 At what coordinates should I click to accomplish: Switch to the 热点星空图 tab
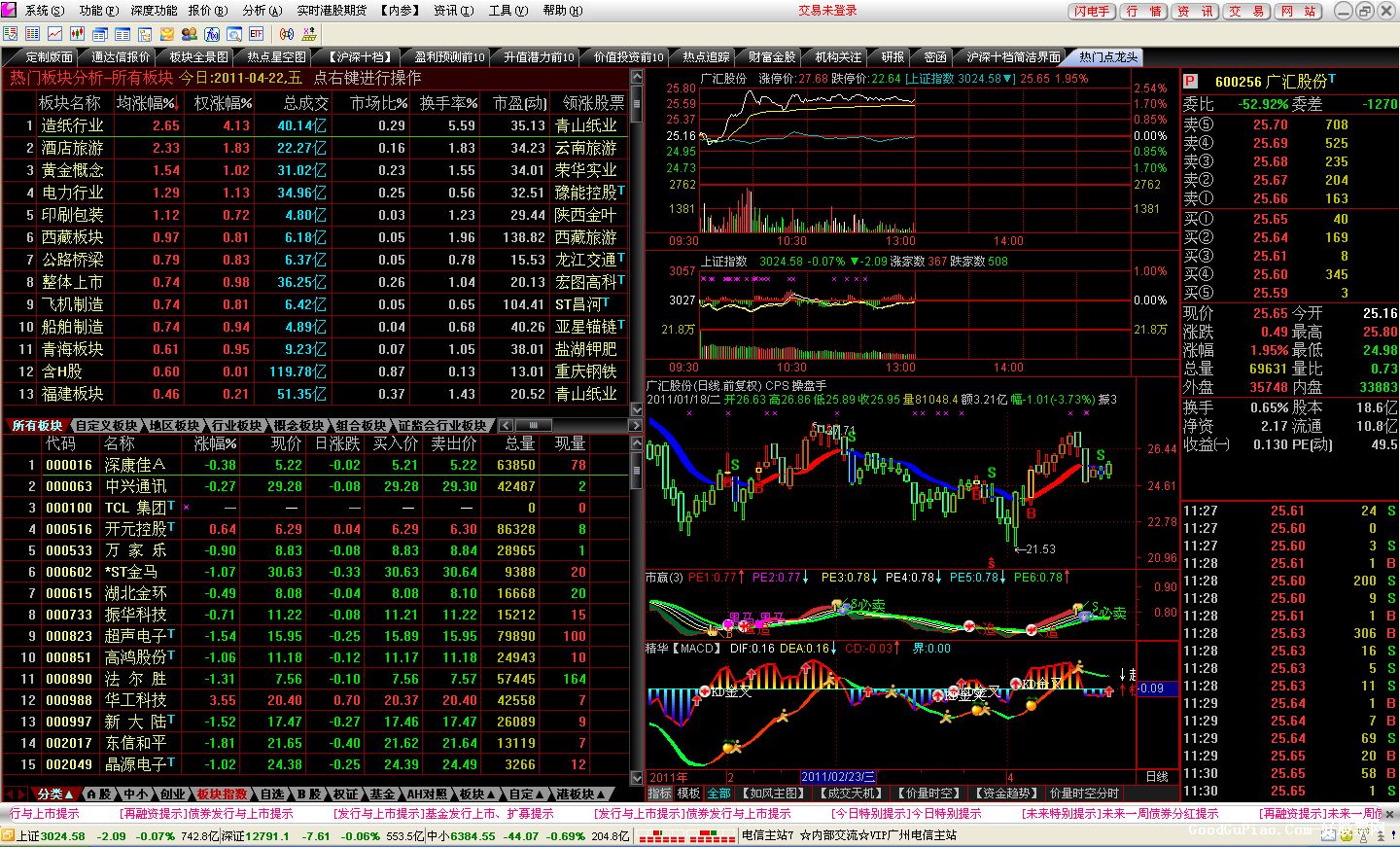click(x=275, y=57)
